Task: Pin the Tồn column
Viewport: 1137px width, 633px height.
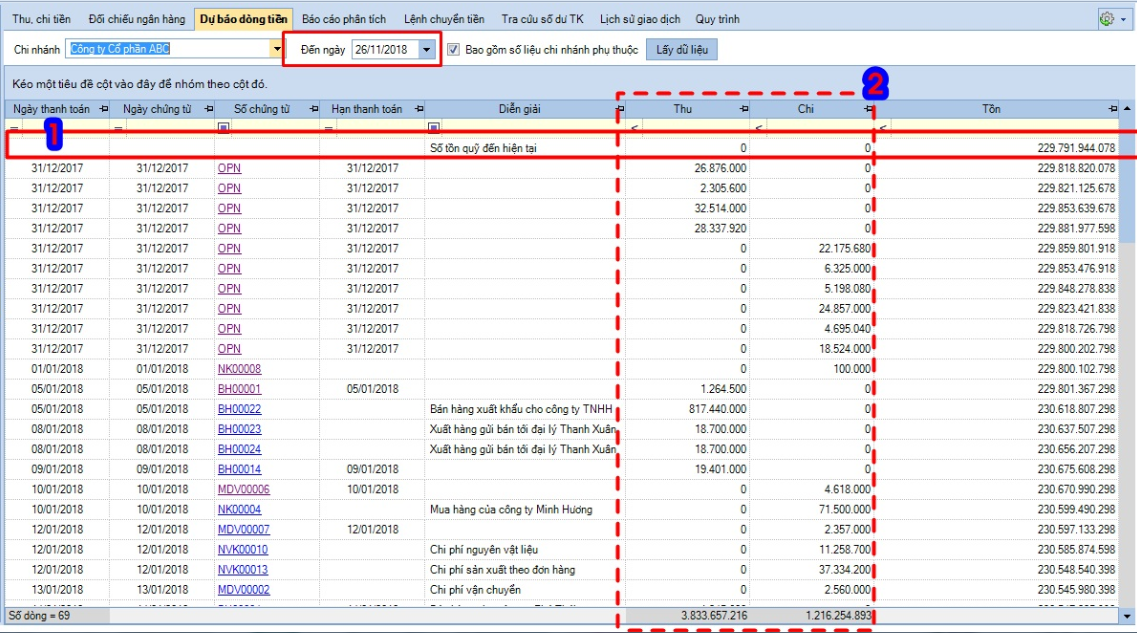Action: coord(1113,109)
